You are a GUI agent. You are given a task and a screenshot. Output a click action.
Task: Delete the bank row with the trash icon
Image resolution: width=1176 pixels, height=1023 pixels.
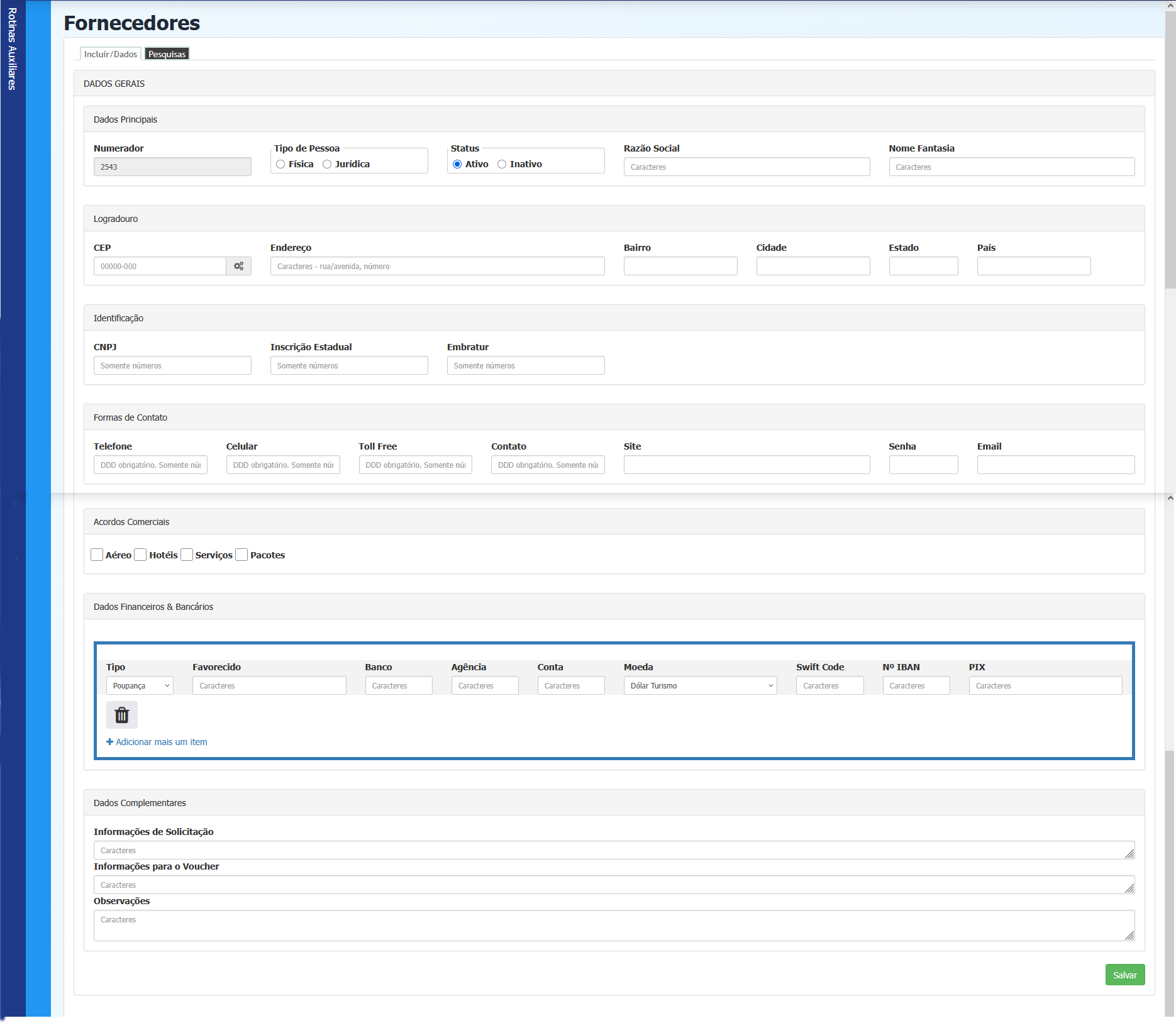121,715
